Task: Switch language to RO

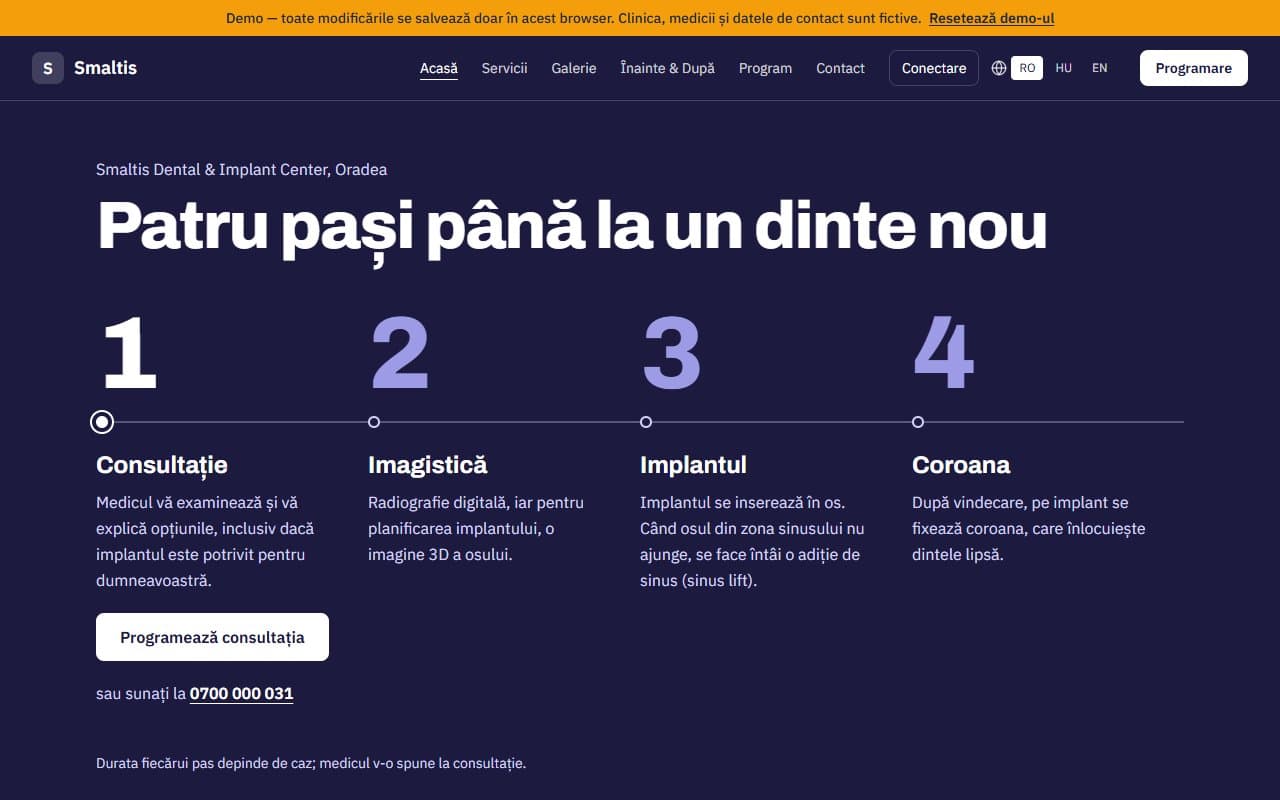Action: pyautogui.click(x=1027, y=68)
